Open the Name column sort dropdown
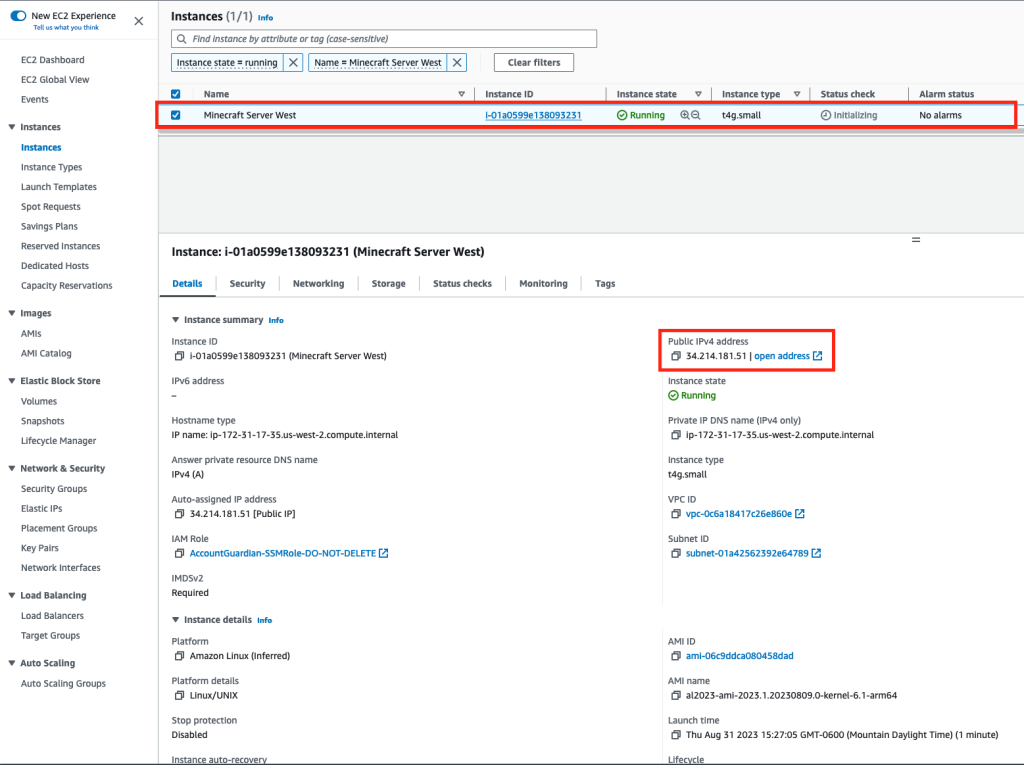The image size is (1024, 765). pos(462,93)
